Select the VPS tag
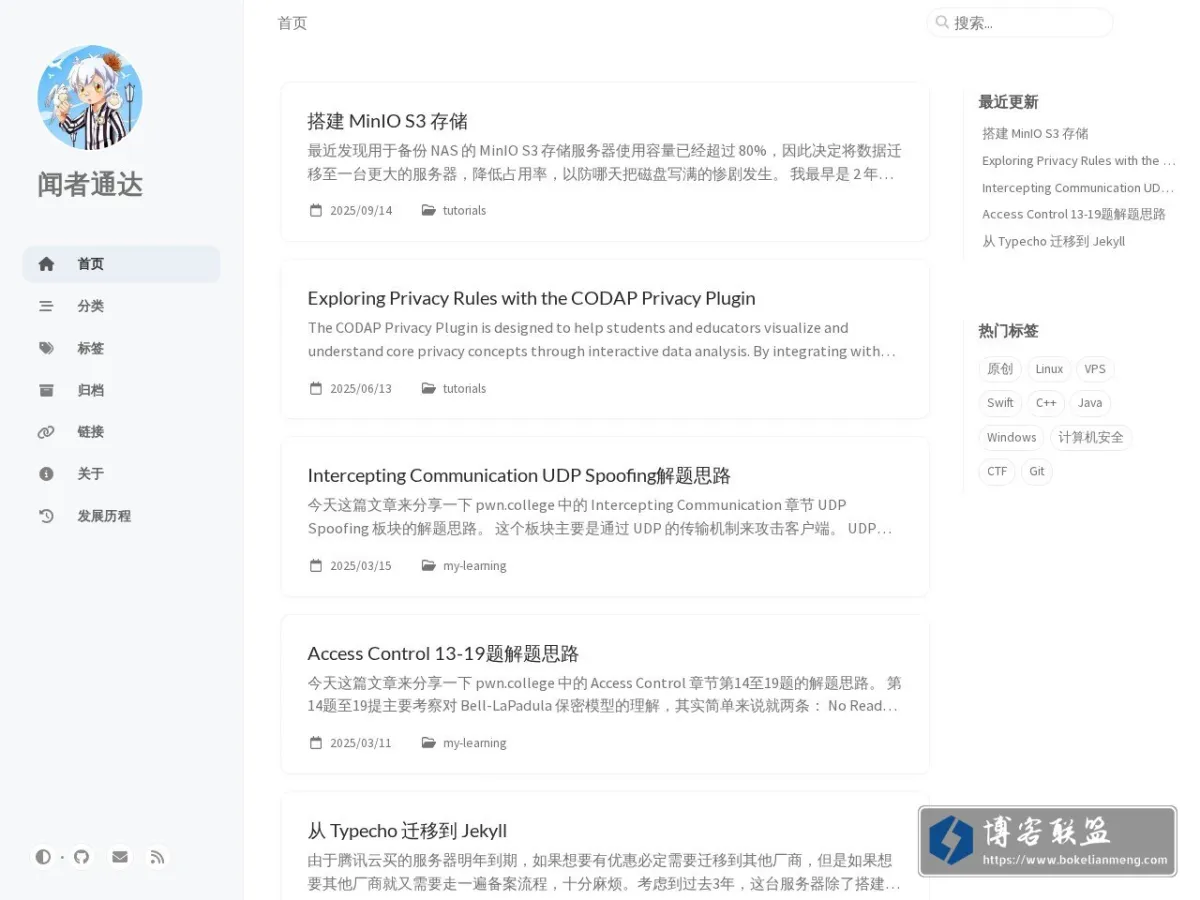This screenshot has width=1200, height=900. pos(1095,369)
